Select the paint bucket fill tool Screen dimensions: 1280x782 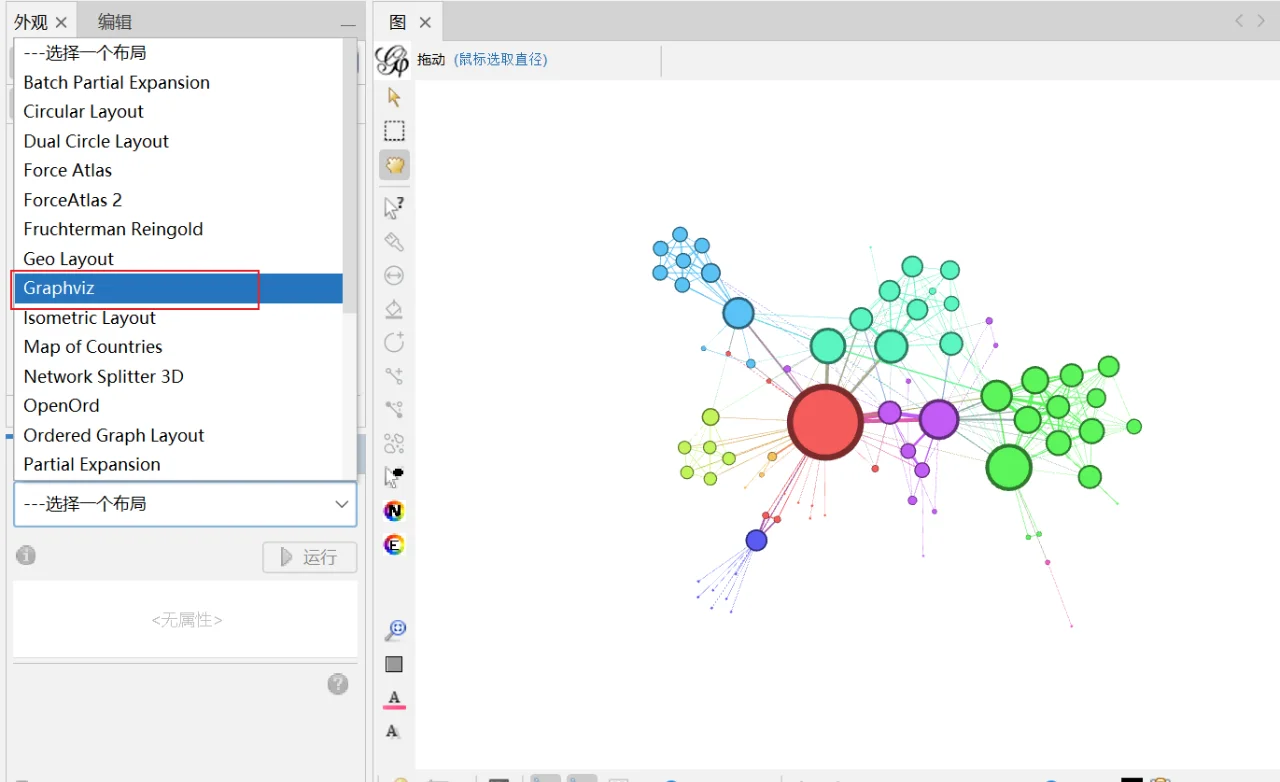[394, 309]
